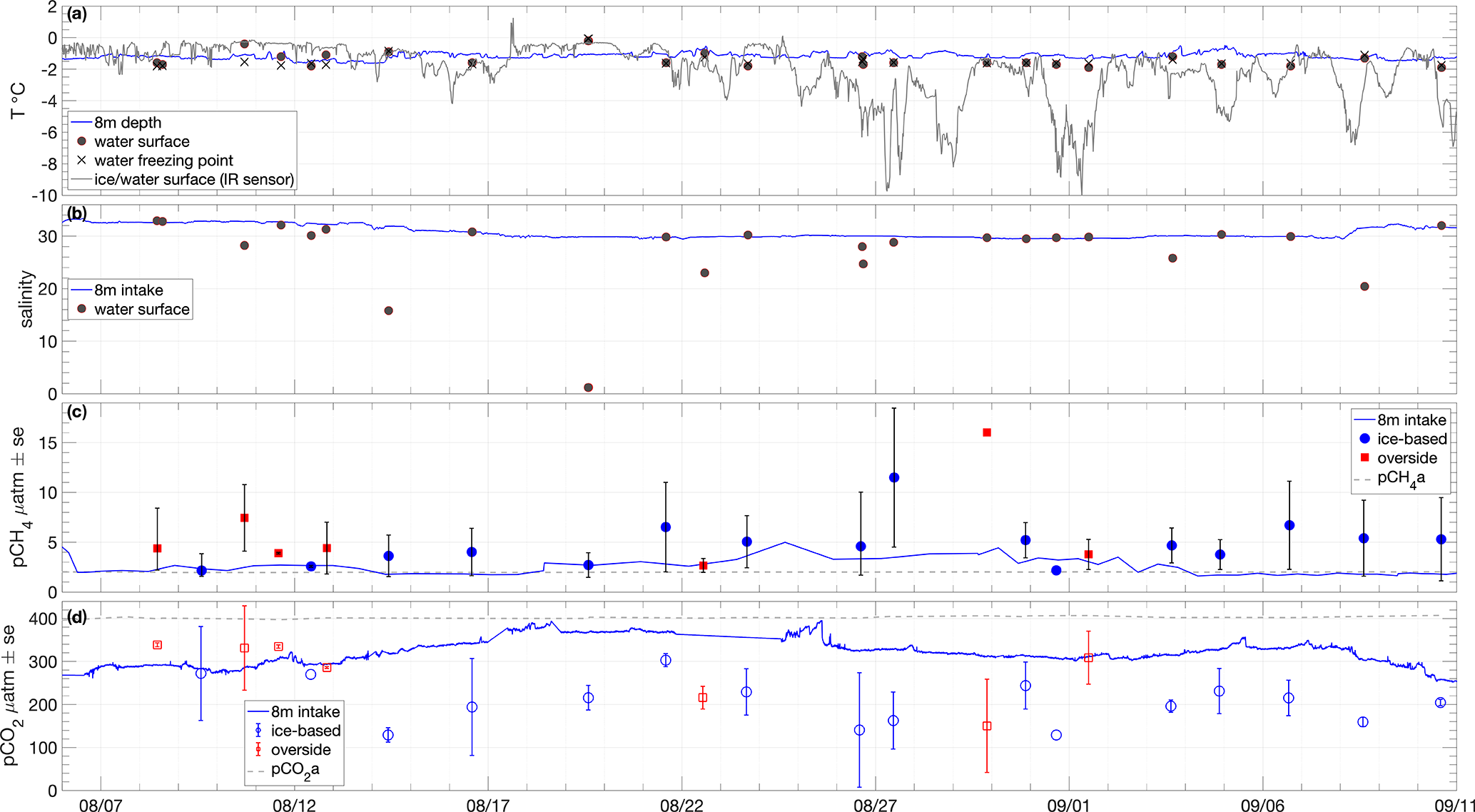Click the 09/01 date tick label
Viewport: 1475px width, 812px height.
(1068, 806)
